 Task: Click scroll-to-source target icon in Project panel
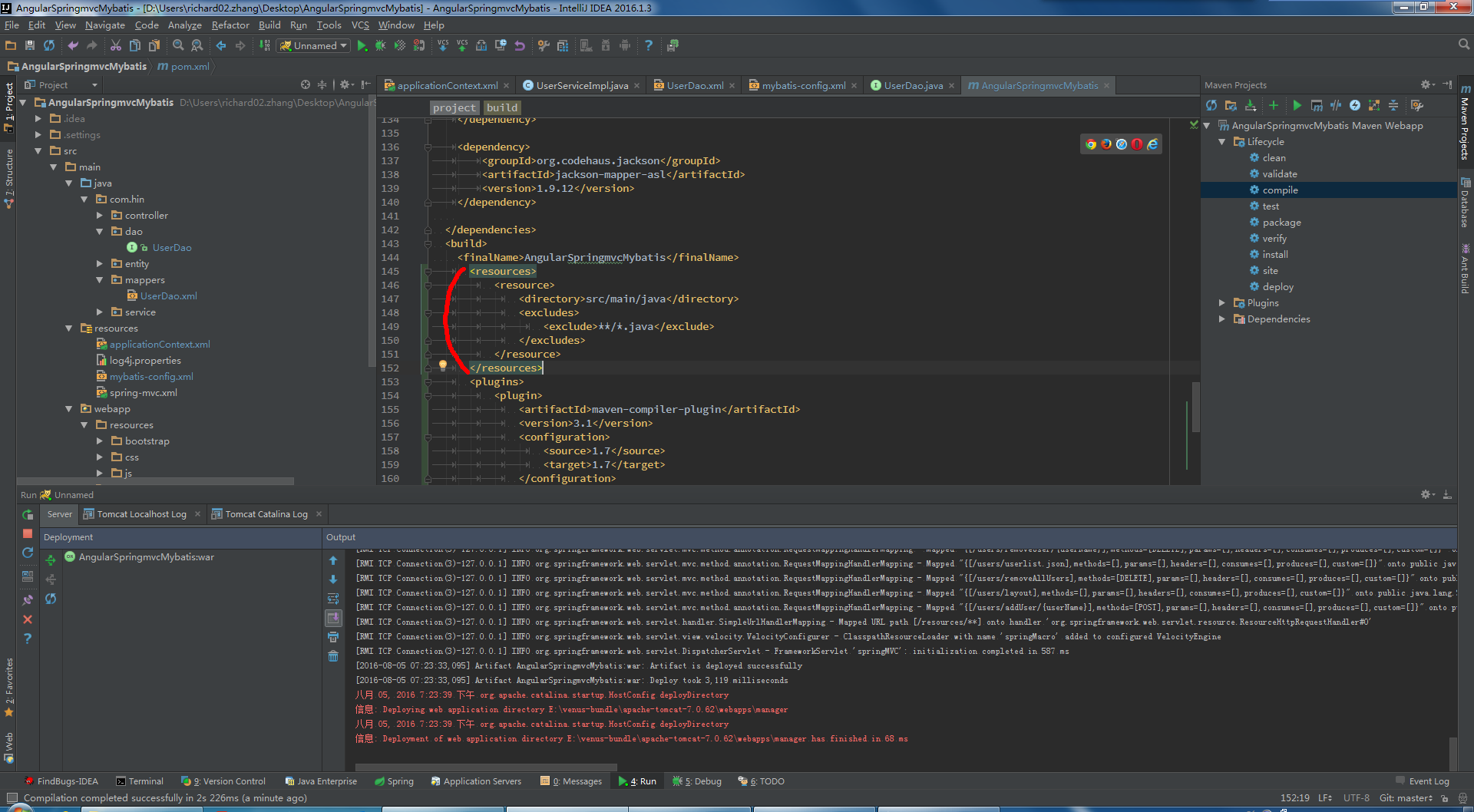[306, 84]
